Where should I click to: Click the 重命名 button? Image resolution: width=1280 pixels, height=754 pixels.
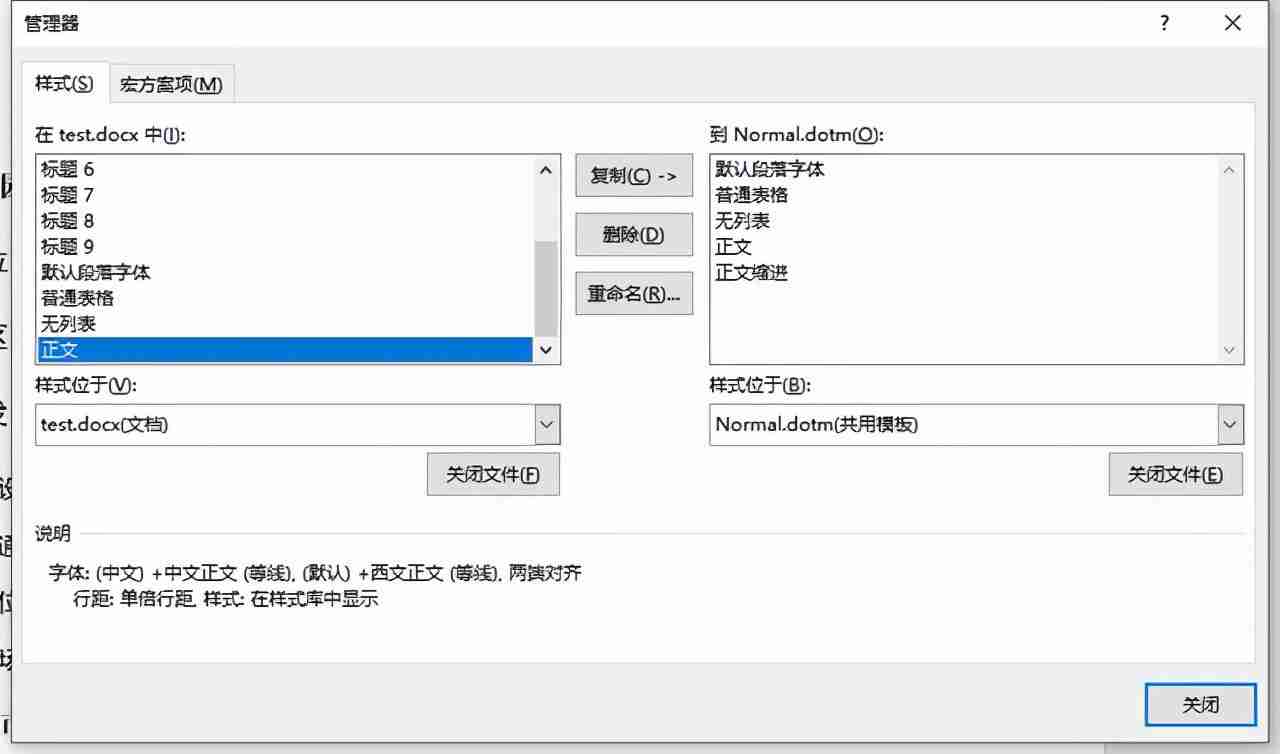tap(633, 293)
